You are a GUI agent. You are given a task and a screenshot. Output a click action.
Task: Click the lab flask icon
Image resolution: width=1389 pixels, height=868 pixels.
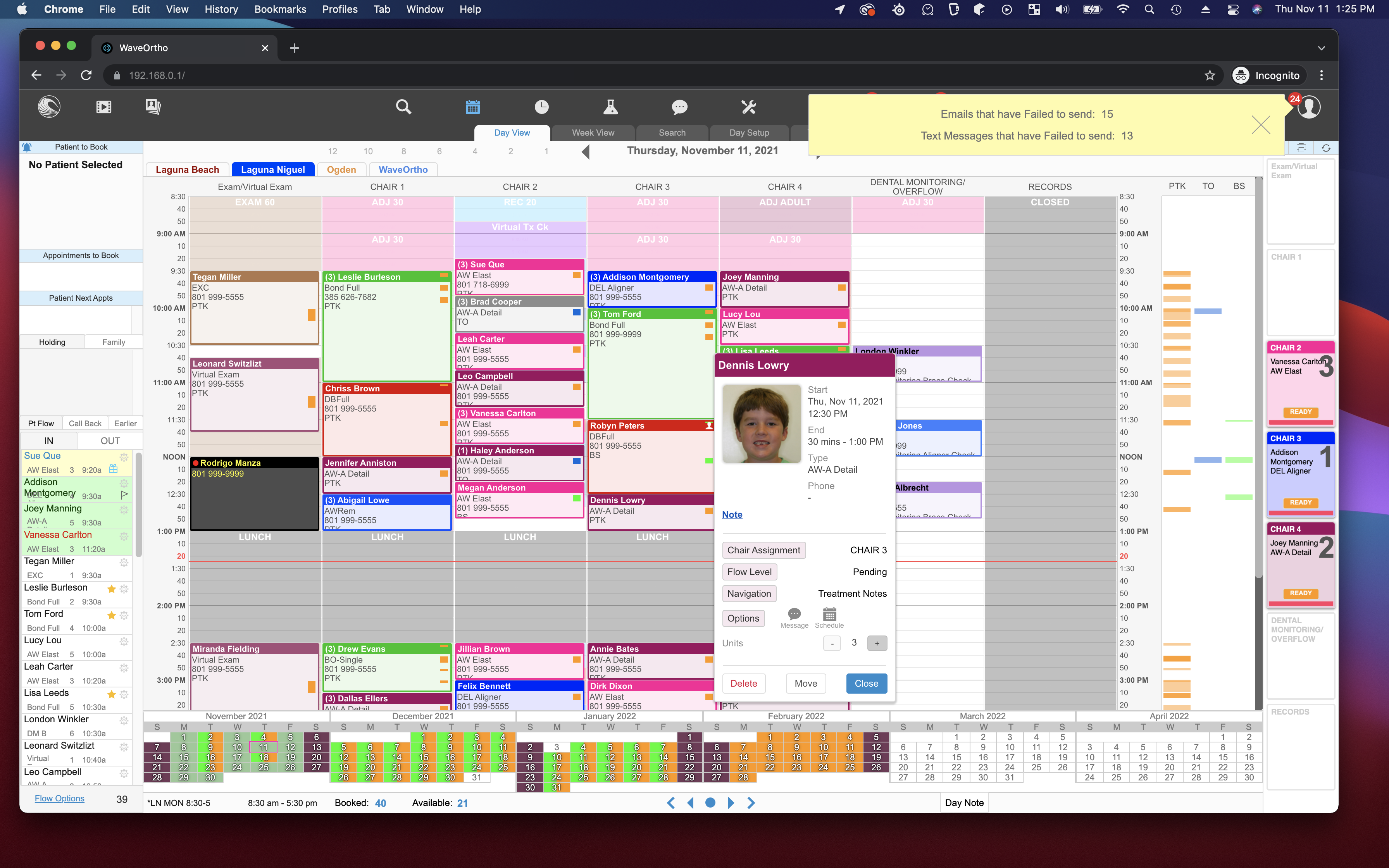610,107
